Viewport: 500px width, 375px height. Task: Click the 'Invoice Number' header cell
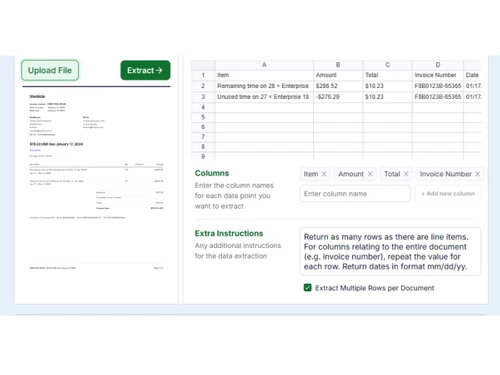(x=438, y=75)
